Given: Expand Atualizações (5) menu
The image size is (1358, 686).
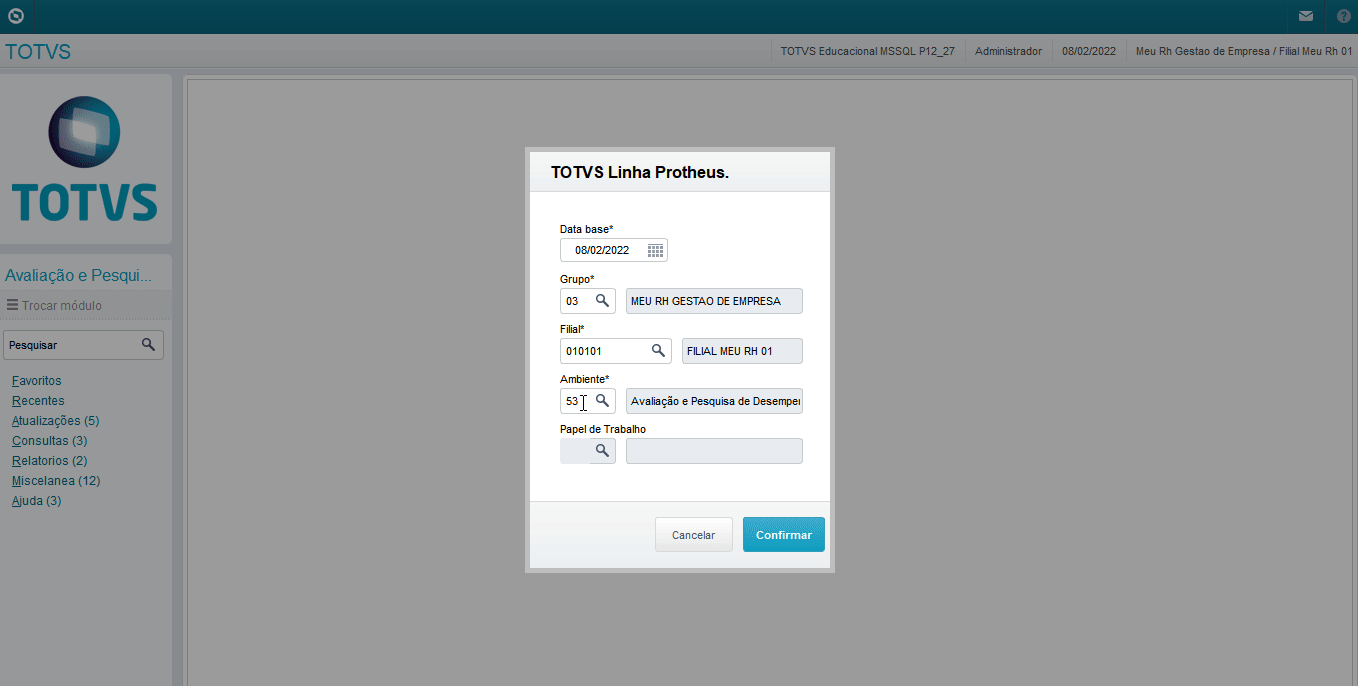Looking at the screenshot, I should pyautogui.click(x=55, y=421).
